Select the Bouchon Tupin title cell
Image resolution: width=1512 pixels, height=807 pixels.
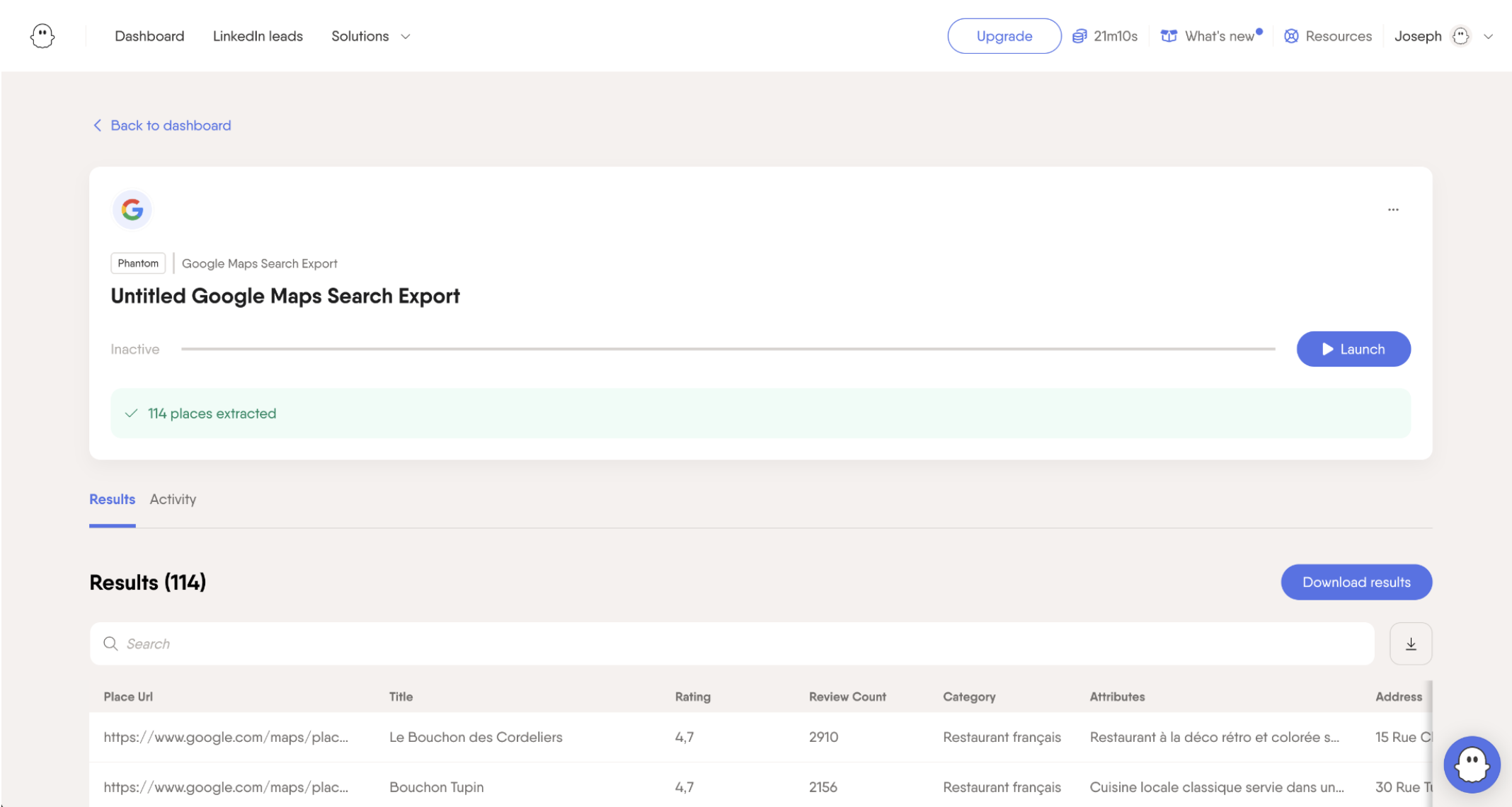[436, 787]
